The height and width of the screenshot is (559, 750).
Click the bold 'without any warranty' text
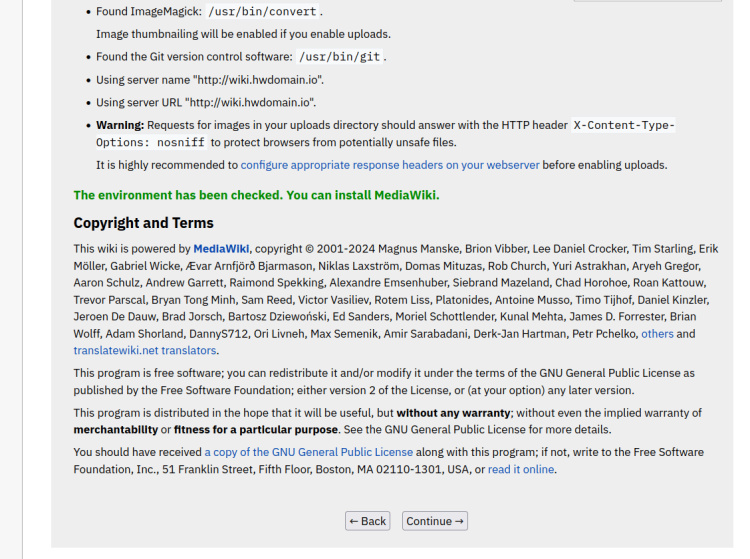click(456, 413)
